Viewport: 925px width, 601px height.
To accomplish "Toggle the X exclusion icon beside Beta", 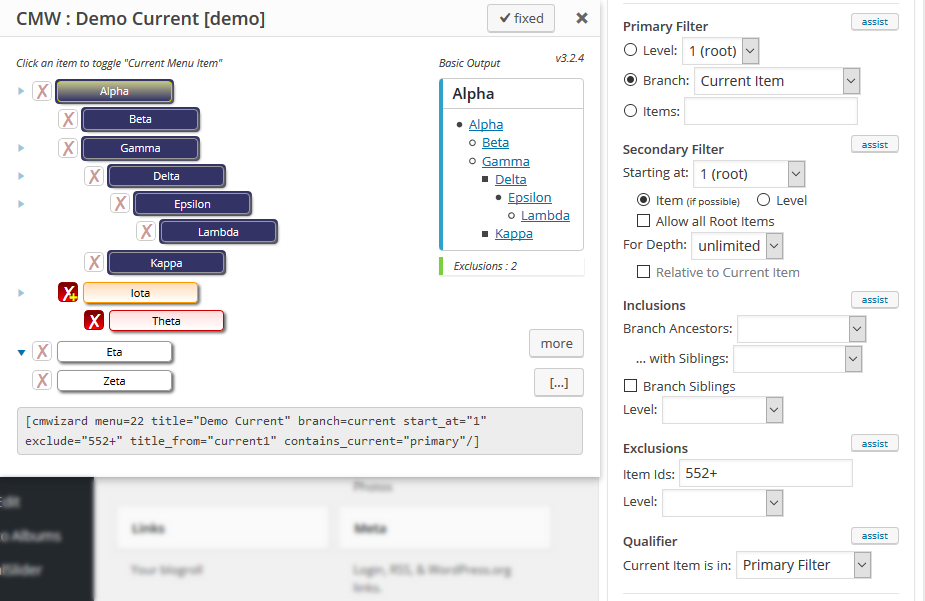I will [x=68, y=119].
